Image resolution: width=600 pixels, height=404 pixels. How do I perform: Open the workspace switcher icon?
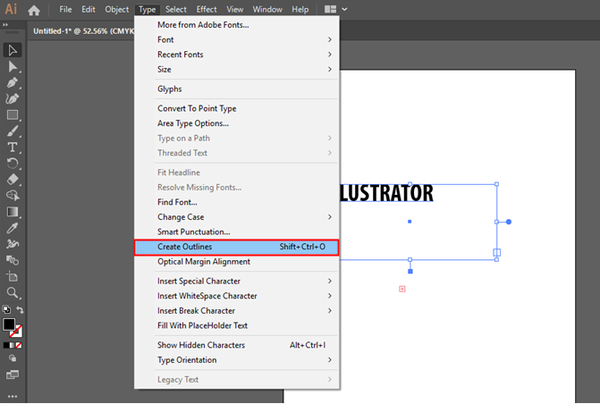click(x=330, y=9)
